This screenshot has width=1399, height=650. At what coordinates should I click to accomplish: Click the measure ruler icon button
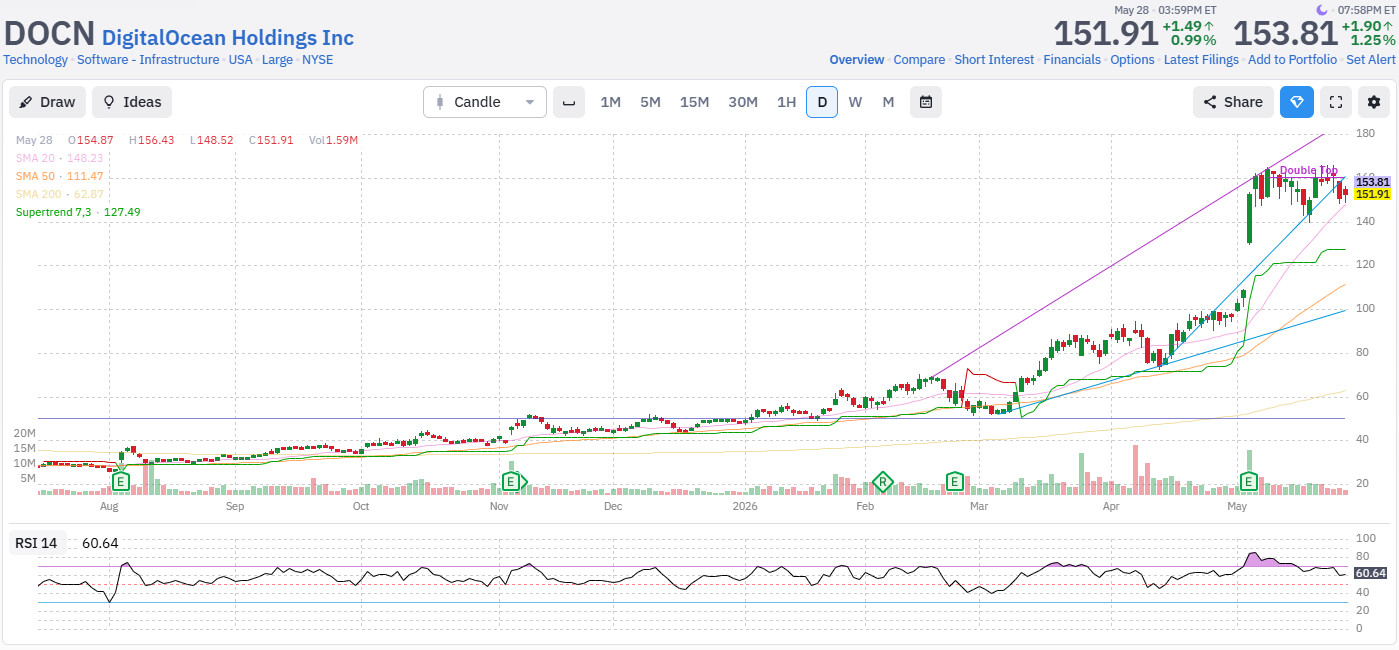[x=569, y=102]
